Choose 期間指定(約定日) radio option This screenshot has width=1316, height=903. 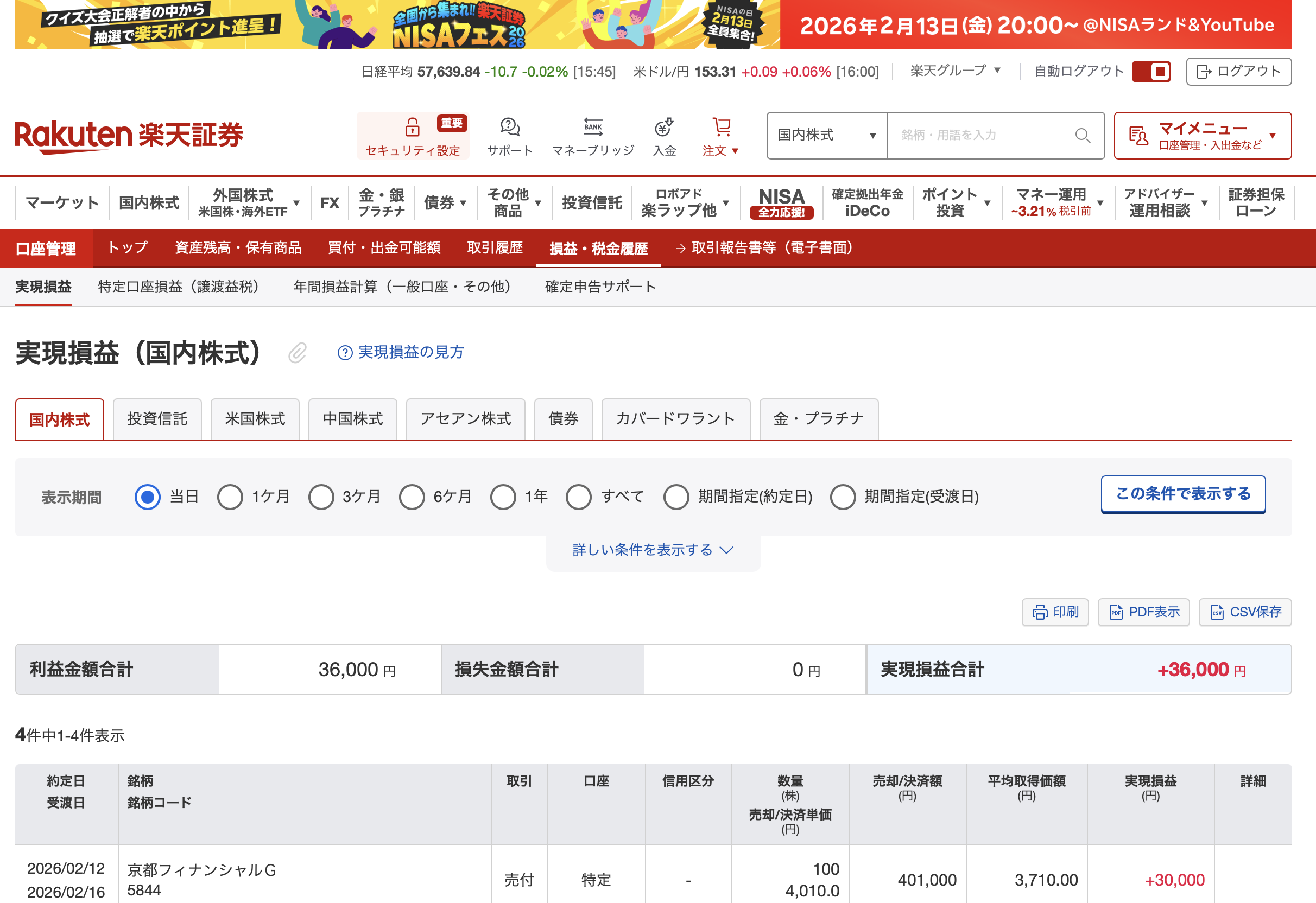[676, 497]
